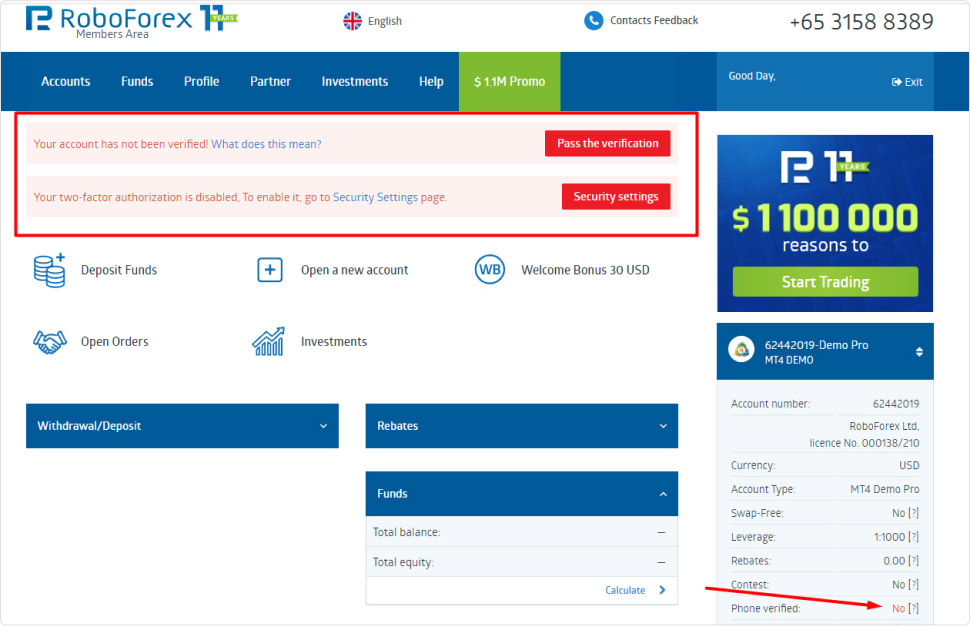970x626 pixels.
Task: Click the $1 100 000 promo banner
Action: (825, 223)
